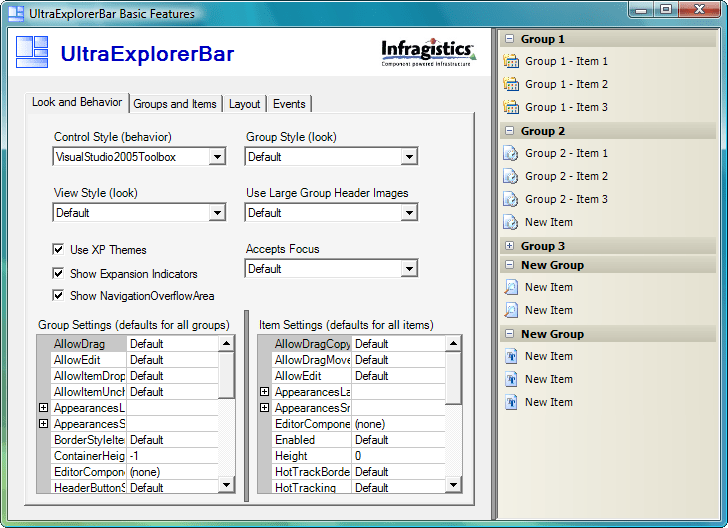Collapse Group 1 in the explorer bar
Screen dimensions: 728x528
click(509, 39)
